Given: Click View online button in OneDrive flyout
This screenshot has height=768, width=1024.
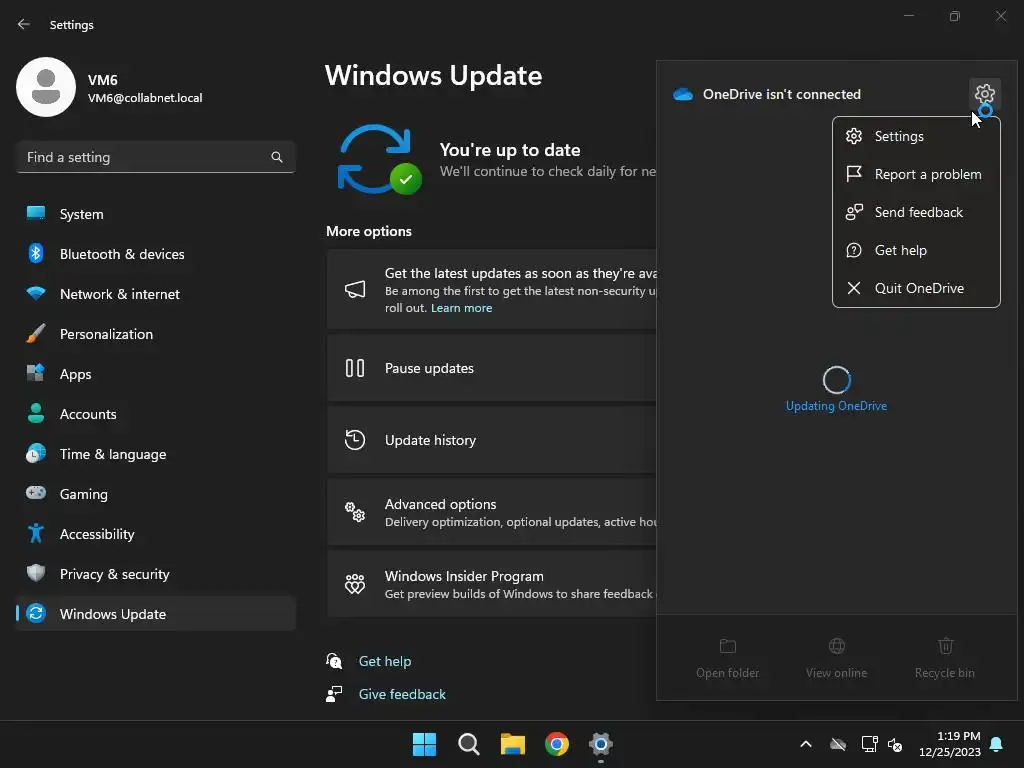Looking at the screenshot, I should pos(836,658).
